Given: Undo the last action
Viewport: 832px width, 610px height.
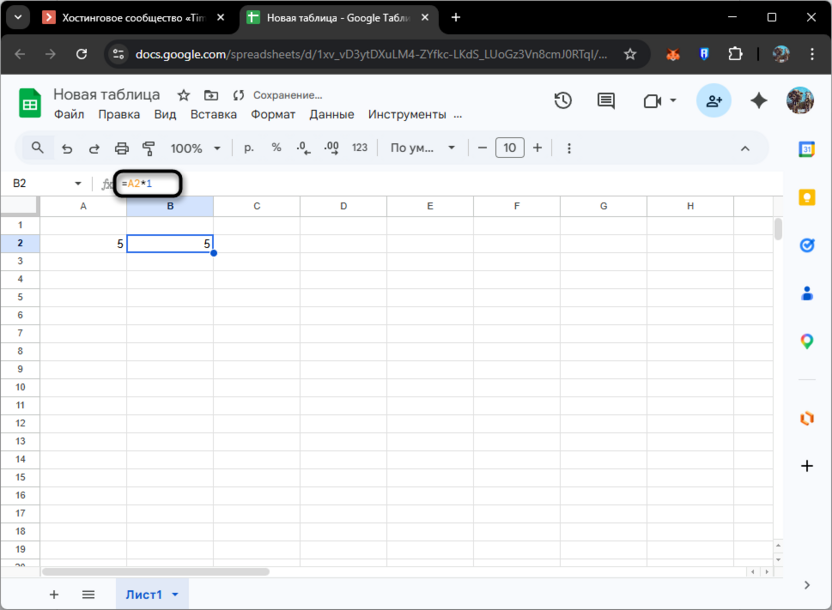Looking at the screenshot, I should coord(67,149).
